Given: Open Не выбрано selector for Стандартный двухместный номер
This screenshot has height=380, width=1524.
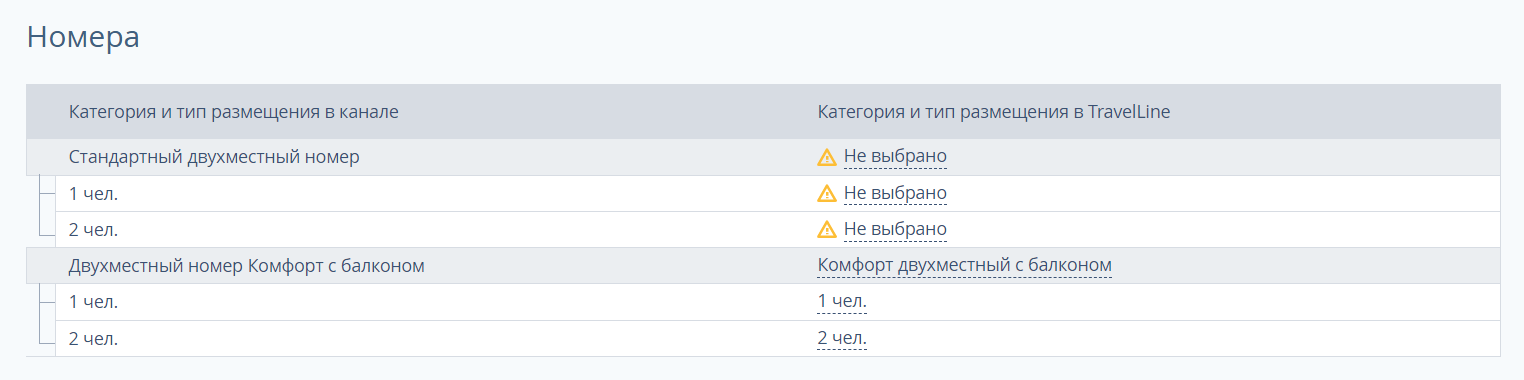Looking at the screenshot, I should click(x=895, y=157).
